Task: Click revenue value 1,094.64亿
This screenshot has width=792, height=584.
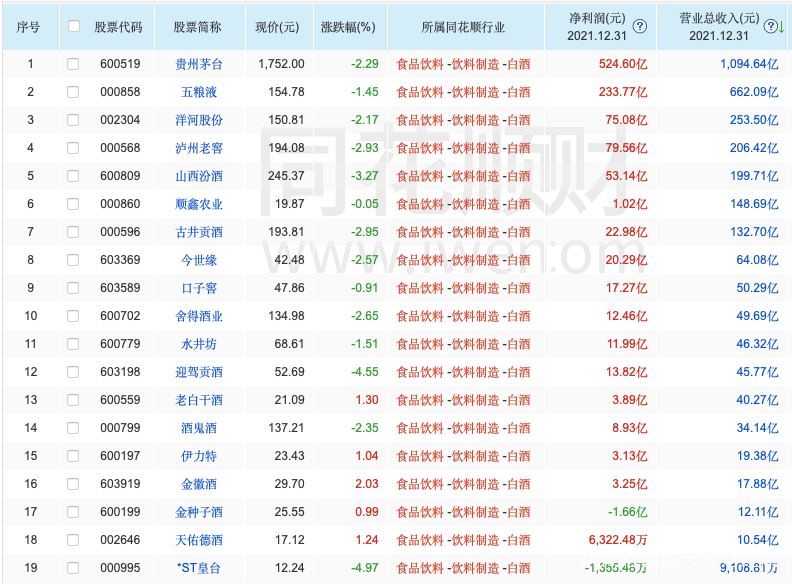Action: point(749,64)
